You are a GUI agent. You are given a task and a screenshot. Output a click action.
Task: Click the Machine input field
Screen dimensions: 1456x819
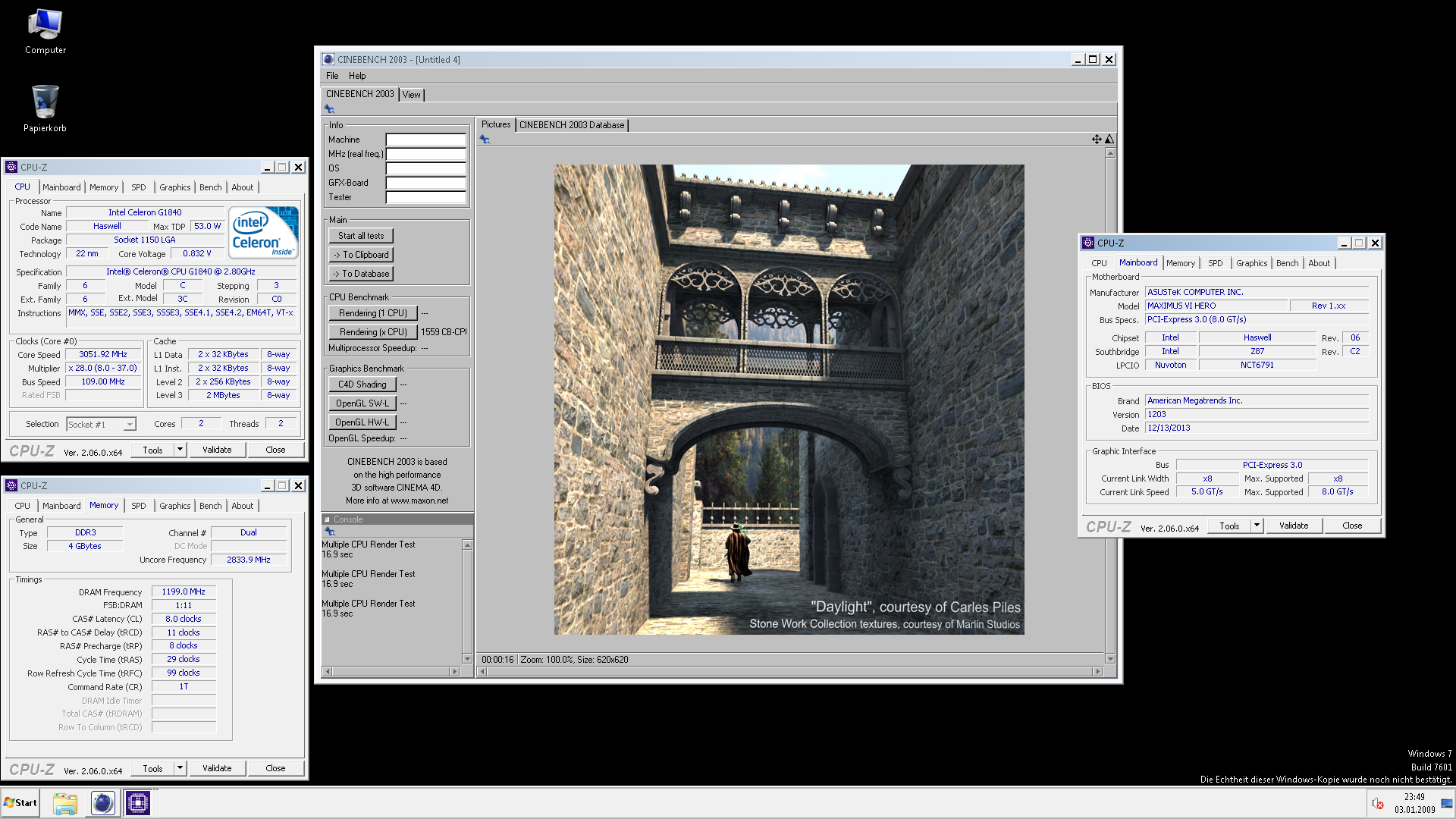[x=425, y=140]
